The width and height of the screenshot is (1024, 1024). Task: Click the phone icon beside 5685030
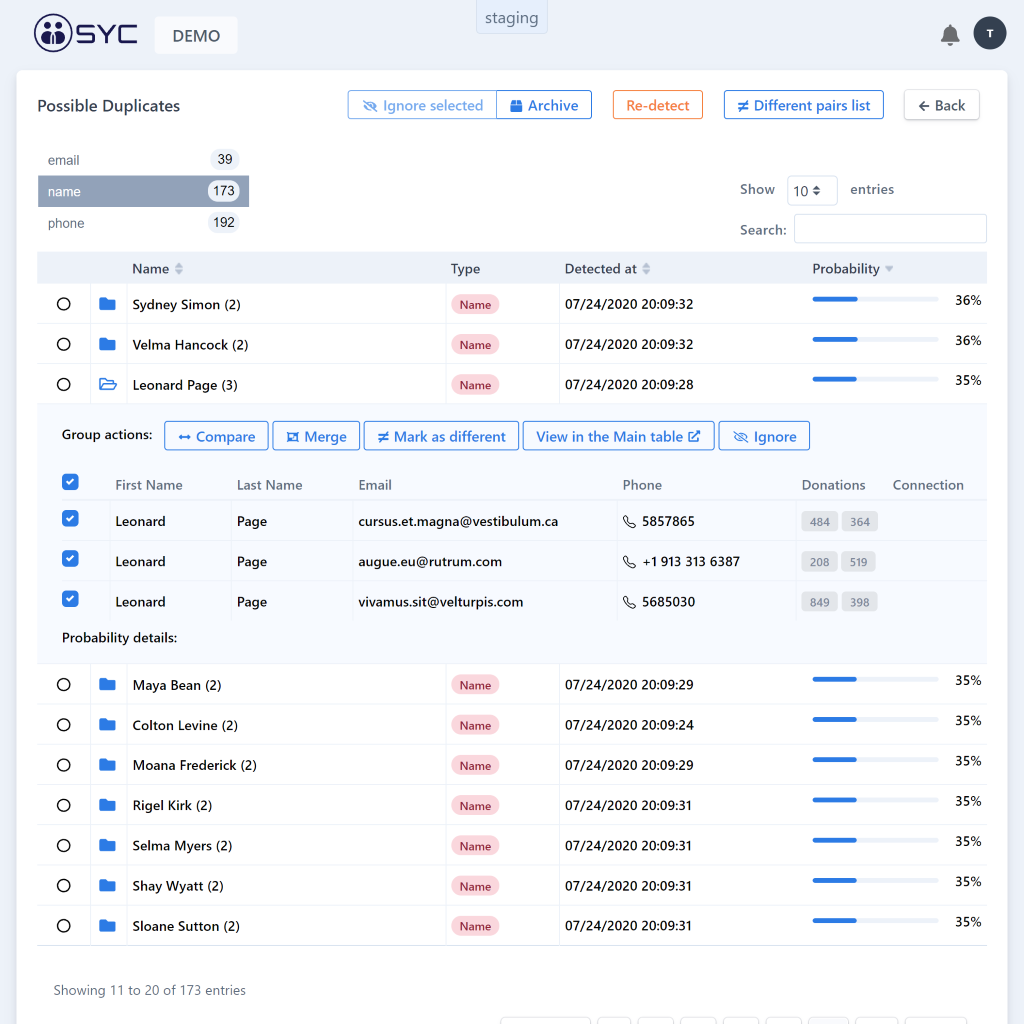(x=629, y=602)
